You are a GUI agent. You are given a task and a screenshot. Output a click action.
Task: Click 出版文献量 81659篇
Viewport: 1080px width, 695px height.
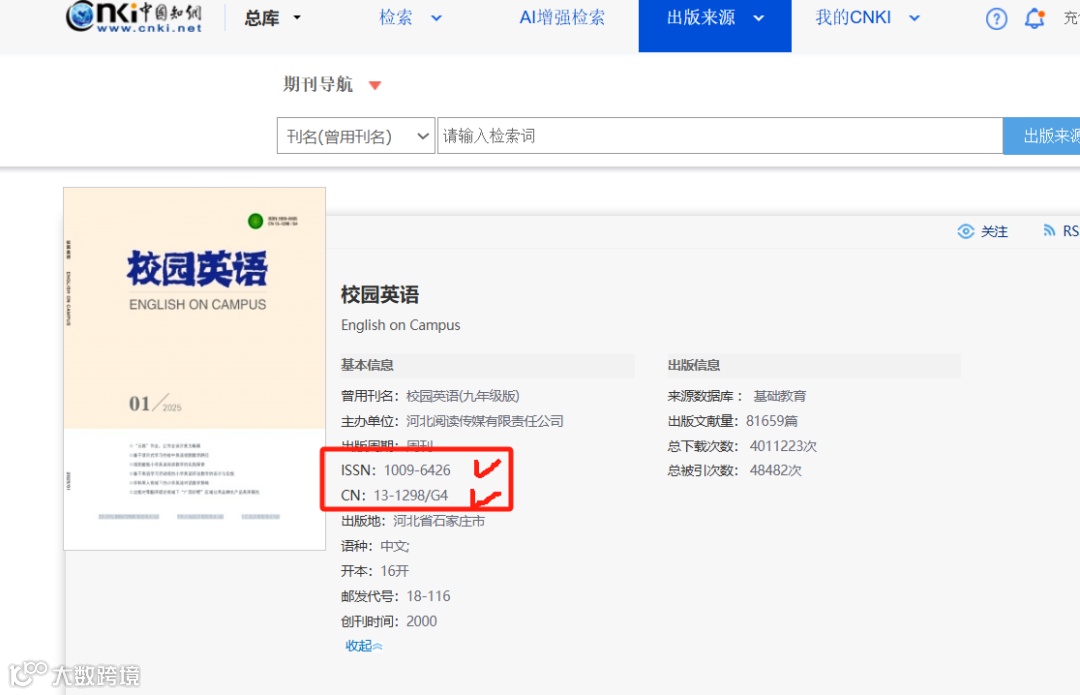(733, 421)
